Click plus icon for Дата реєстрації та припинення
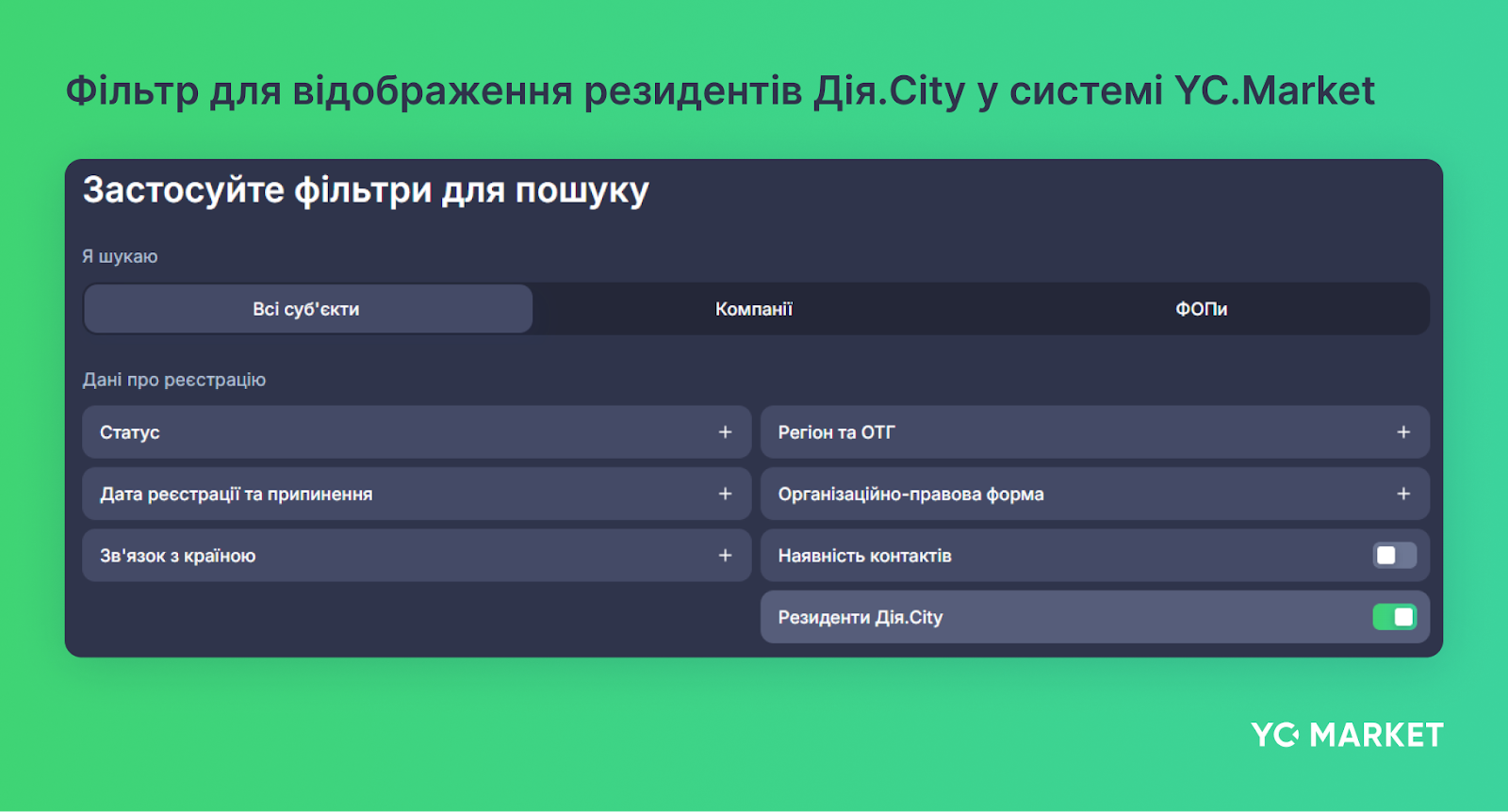1508x812 pixels. point(725,494)
